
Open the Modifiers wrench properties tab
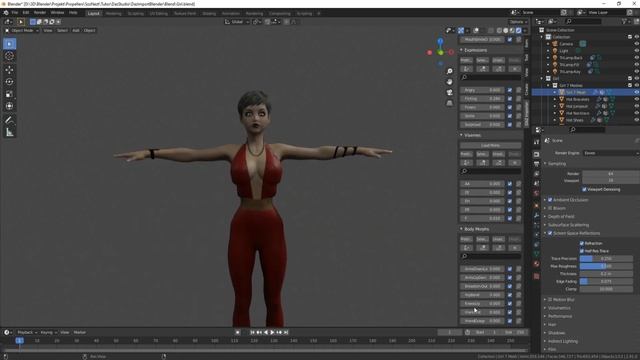(536, 215)
